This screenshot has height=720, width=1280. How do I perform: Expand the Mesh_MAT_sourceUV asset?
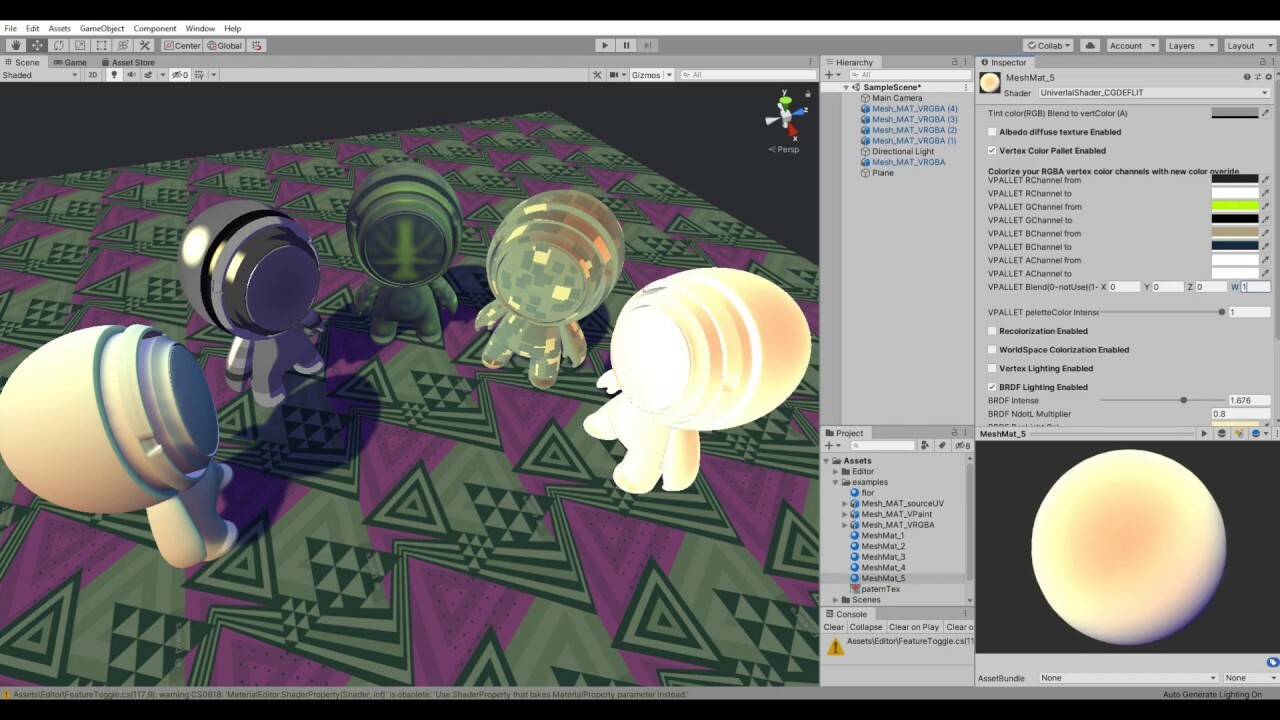845,504
